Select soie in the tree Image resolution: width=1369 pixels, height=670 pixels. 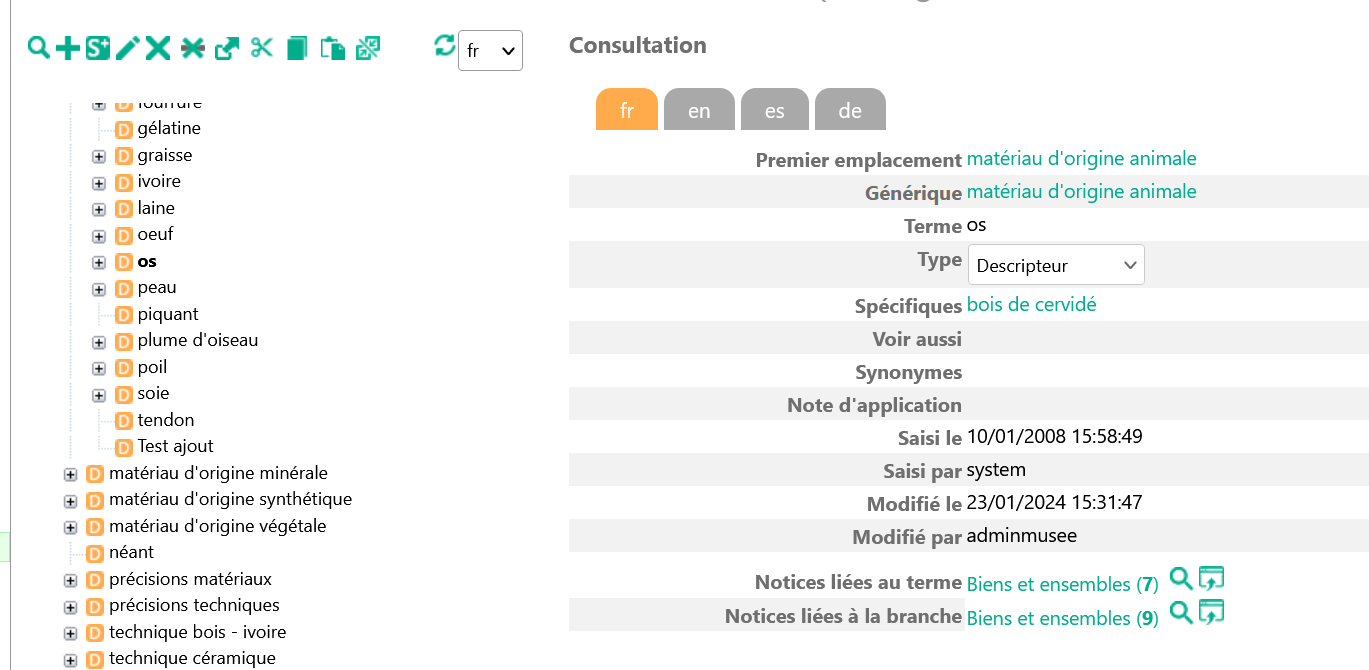[154, 393]
